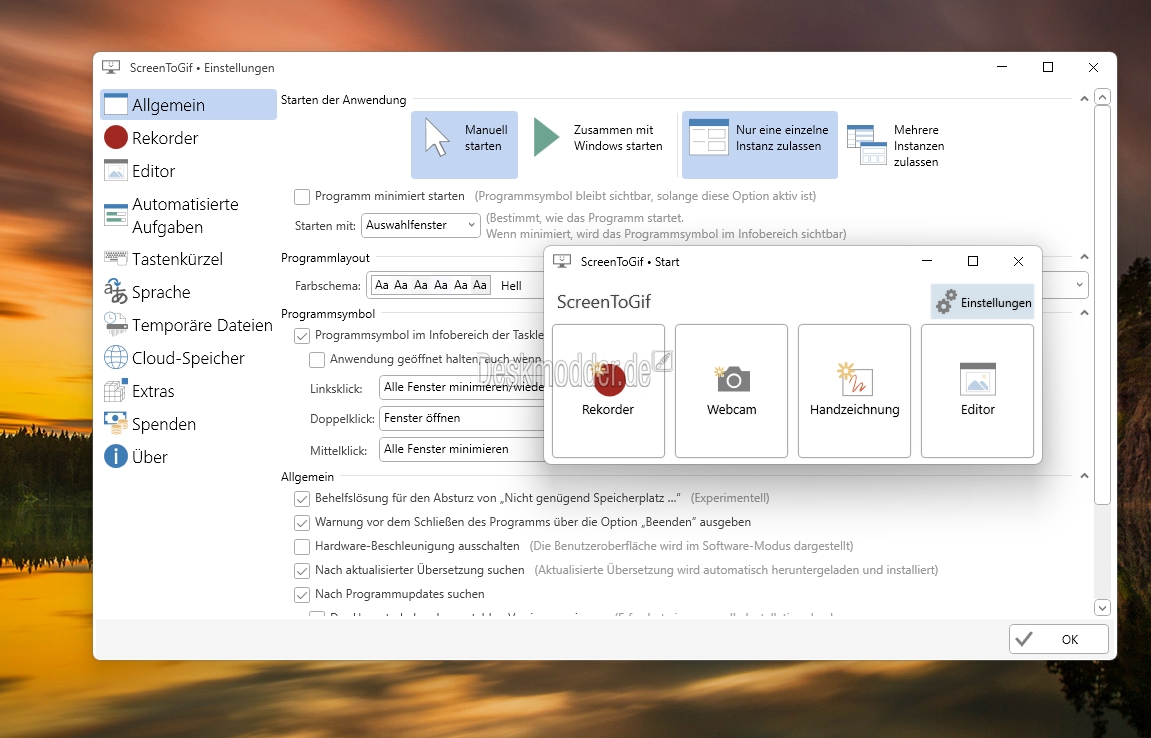Close the Einstellungen window
The height and width of the screenshot is (738, 1151).
coord(1093,68)
